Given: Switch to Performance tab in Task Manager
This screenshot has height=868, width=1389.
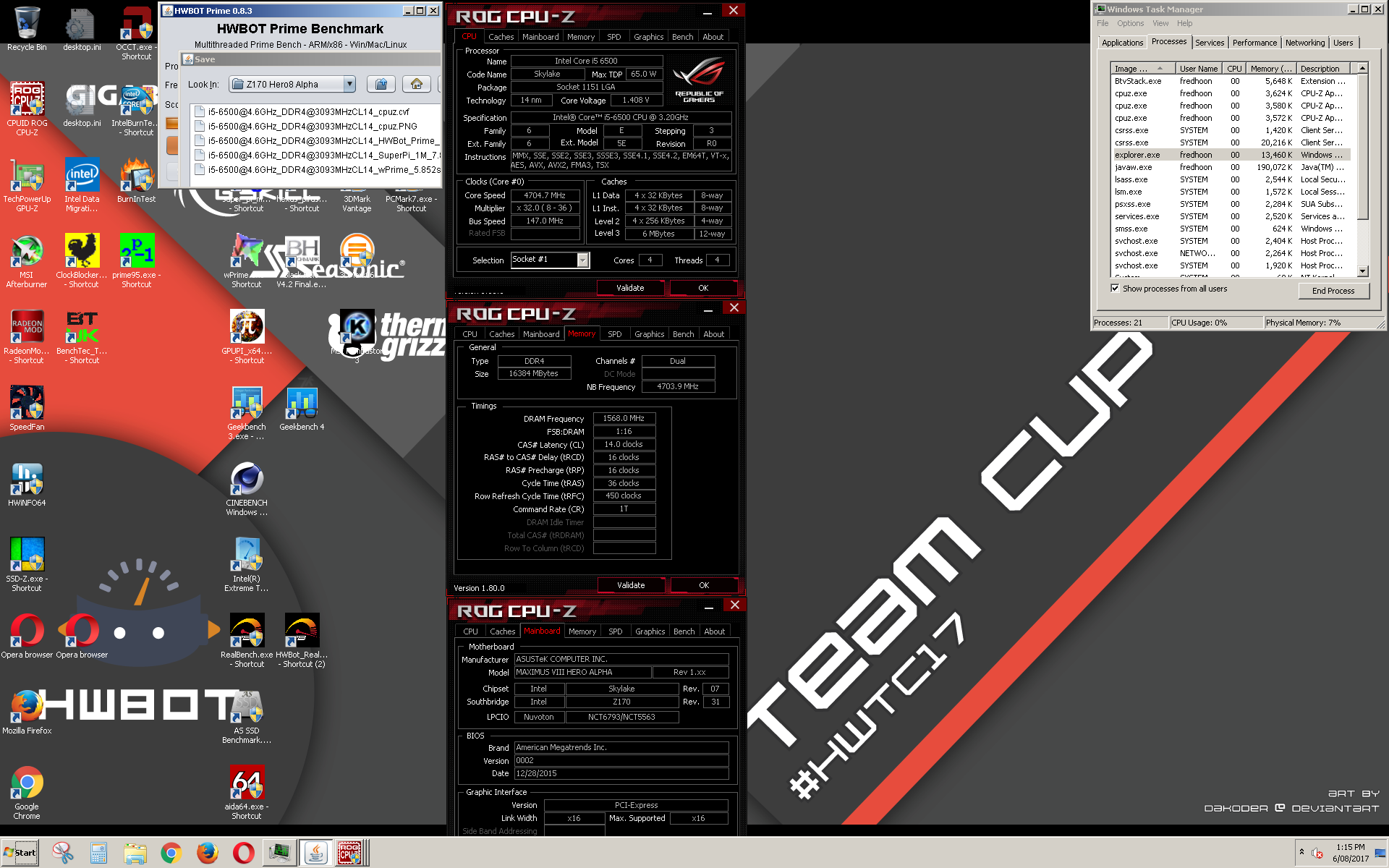Looking at the screenshot, I should (x=1254, y=43).
